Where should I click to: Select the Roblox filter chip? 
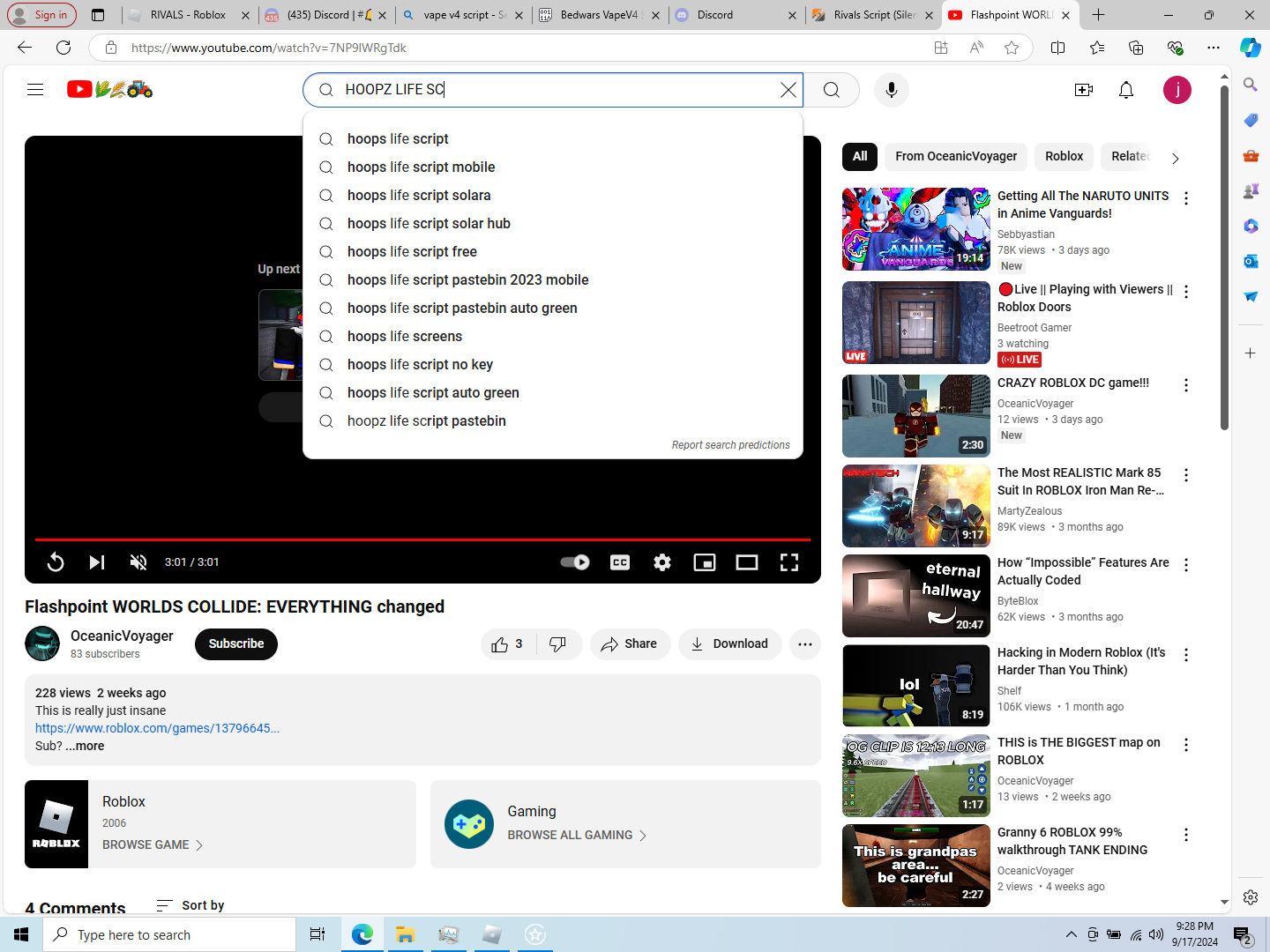point(1064,156)
